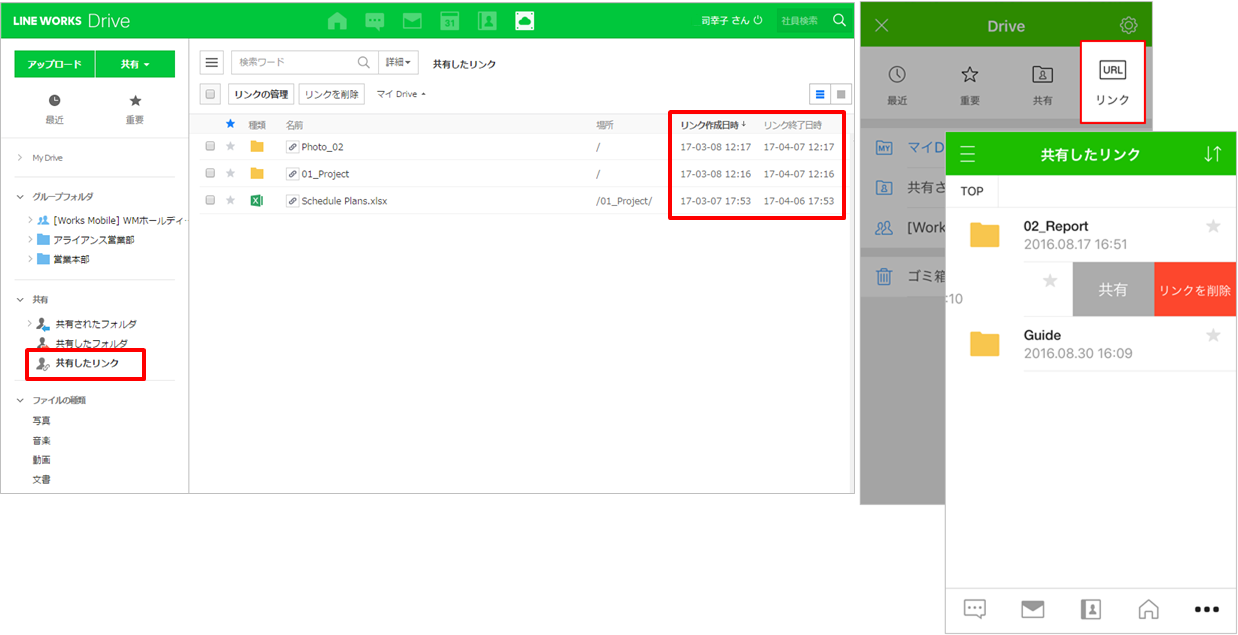Tap the sort arrows in 共有したリンク header
Image resolution: width=1238 pixels, height=635 pixels.
1212,154
